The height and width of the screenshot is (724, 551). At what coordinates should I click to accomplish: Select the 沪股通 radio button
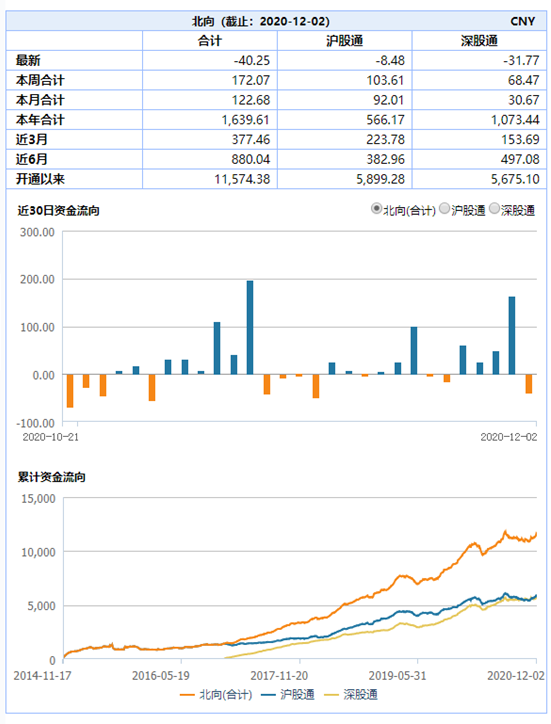click(x=444, y=209)
